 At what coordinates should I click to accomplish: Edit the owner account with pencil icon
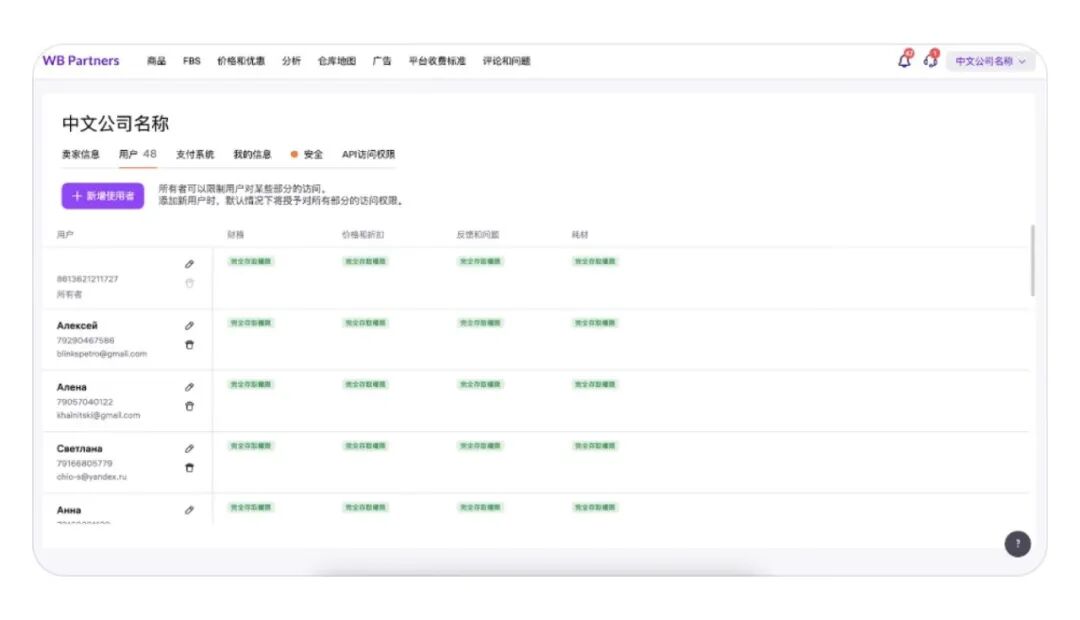click(x=189, y=264)
